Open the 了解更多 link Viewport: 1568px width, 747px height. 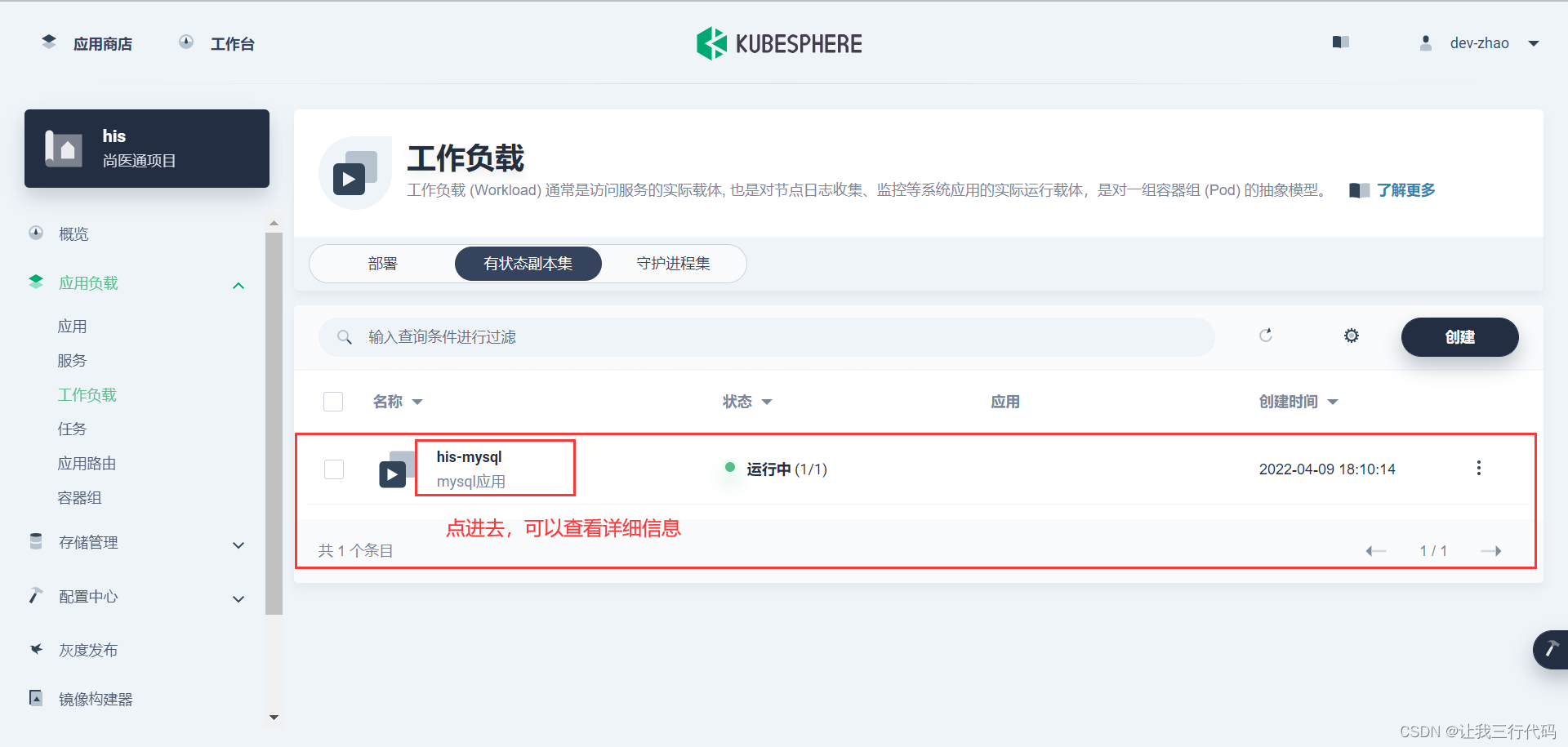tap(1406, 190)
